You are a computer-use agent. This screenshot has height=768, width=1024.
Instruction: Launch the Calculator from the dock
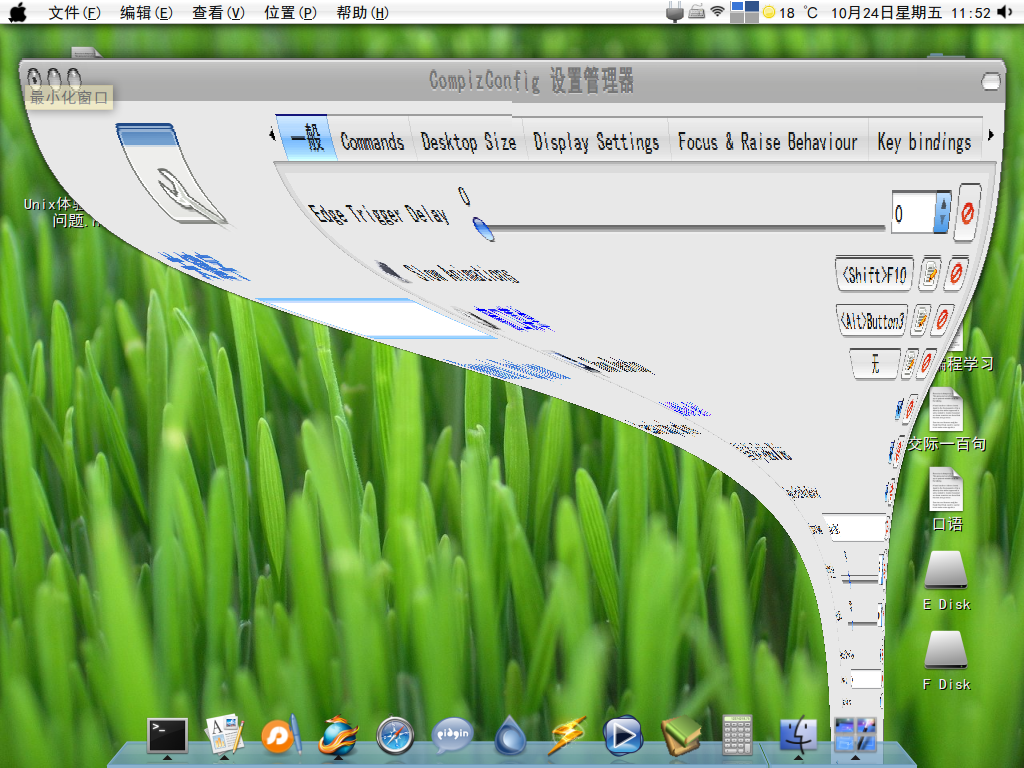click(x=737, y=735)
